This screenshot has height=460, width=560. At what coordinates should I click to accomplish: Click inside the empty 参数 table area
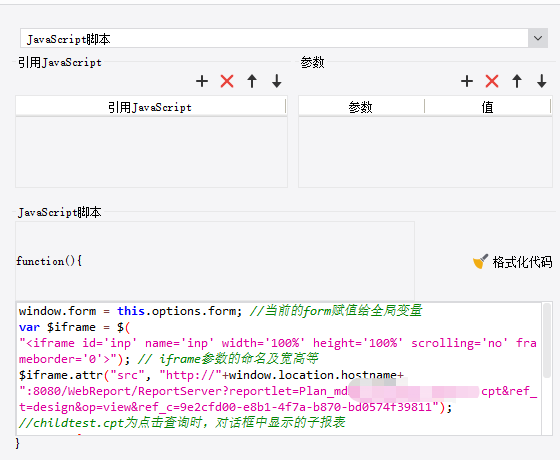425,152
